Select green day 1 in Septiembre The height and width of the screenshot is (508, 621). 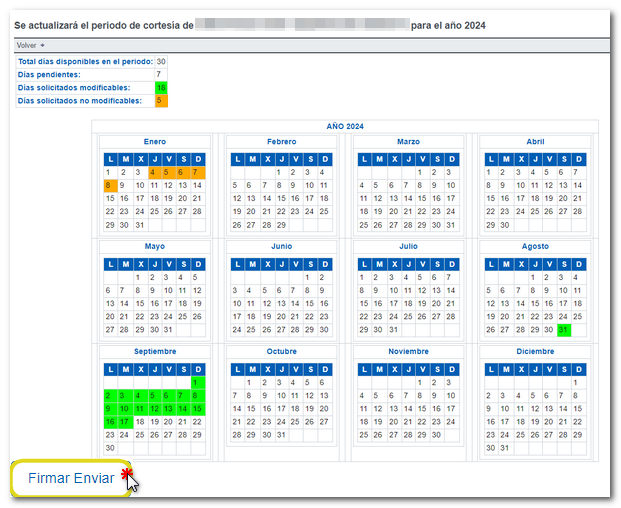197,382
